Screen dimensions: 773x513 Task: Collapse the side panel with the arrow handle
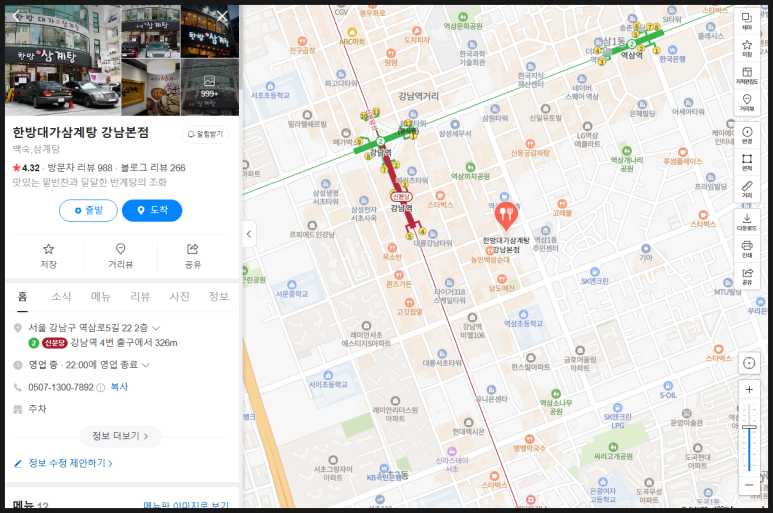(249, 234)
